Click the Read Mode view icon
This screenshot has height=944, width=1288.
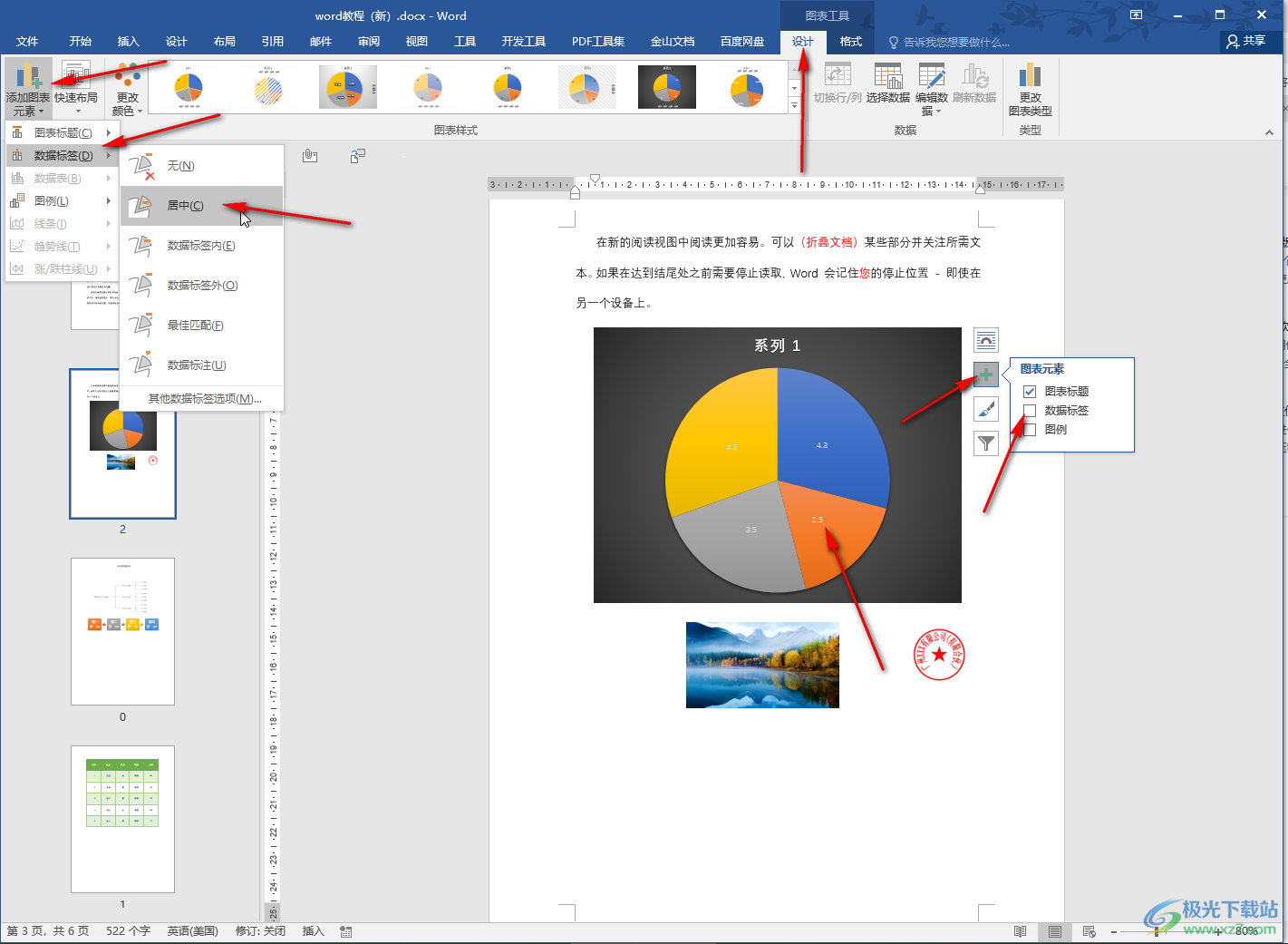coord(1021,931)
